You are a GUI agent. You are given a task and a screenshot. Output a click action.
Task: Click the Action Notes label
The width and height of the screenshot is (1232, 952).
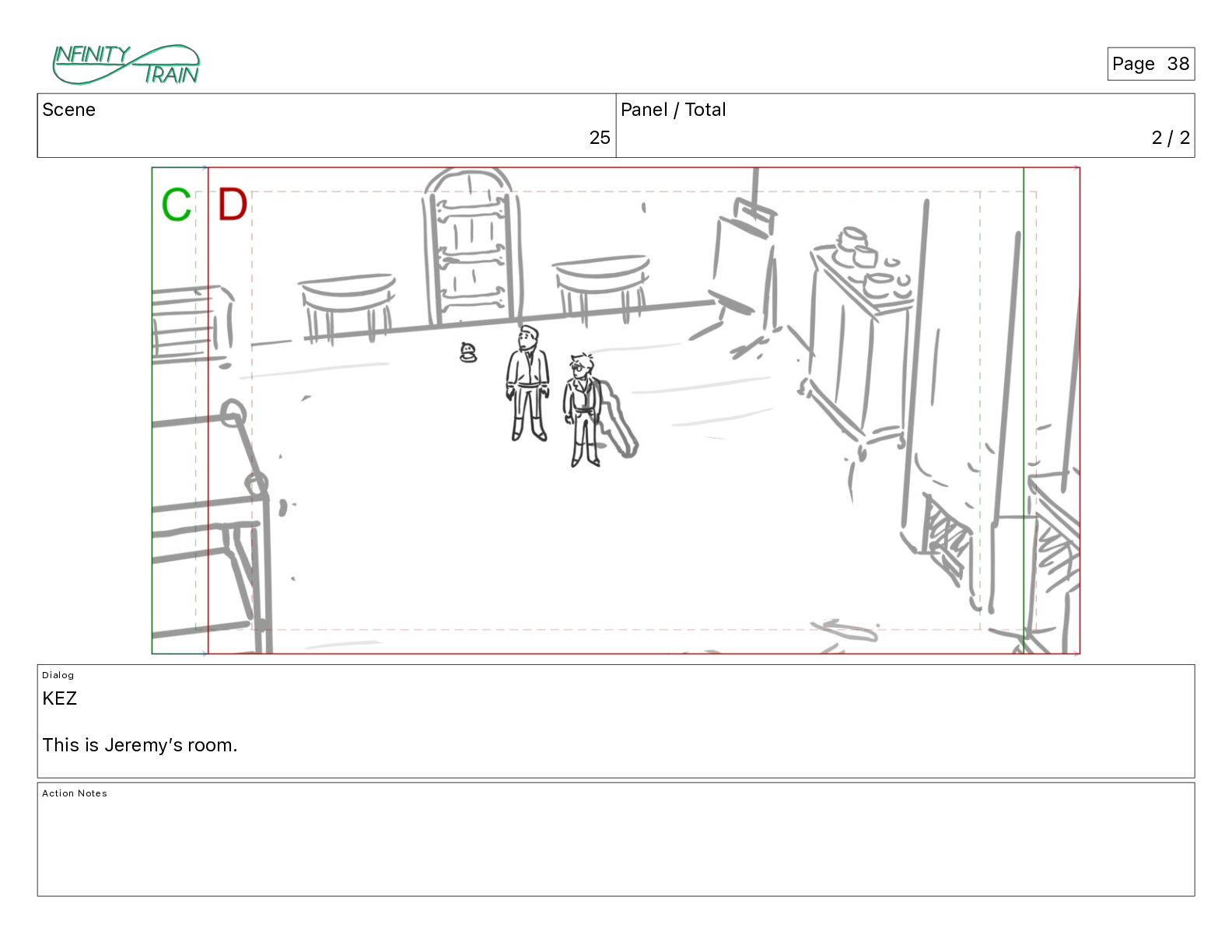(75, 793)
